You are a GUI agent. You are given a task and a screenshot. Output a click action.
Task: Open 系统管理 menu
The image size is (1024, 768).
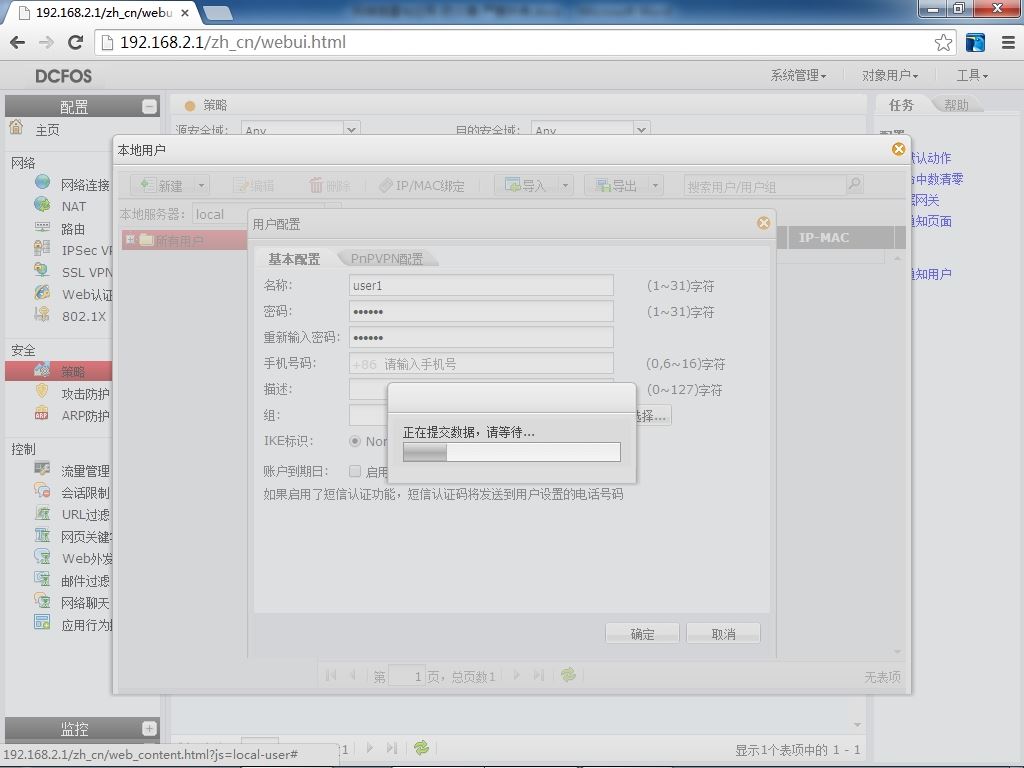point(798,76)
